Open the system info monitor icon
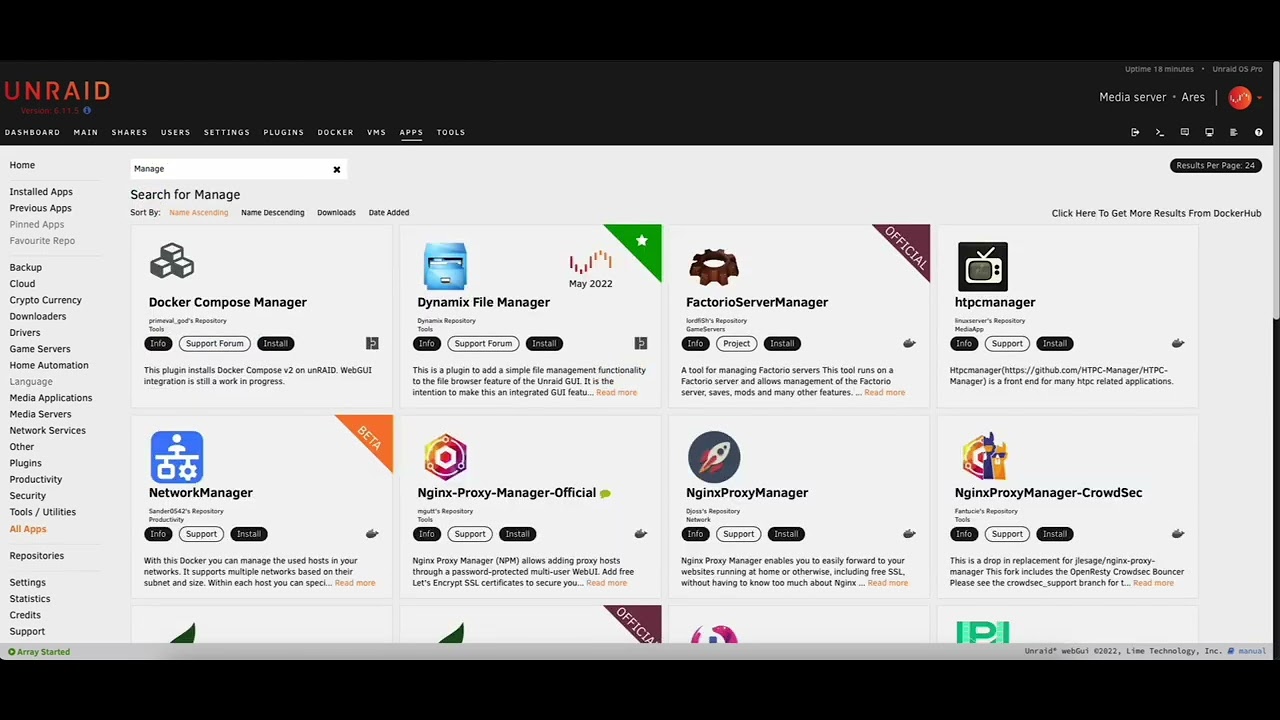This screenshot has height=720, width=1280. [1209, 132]
